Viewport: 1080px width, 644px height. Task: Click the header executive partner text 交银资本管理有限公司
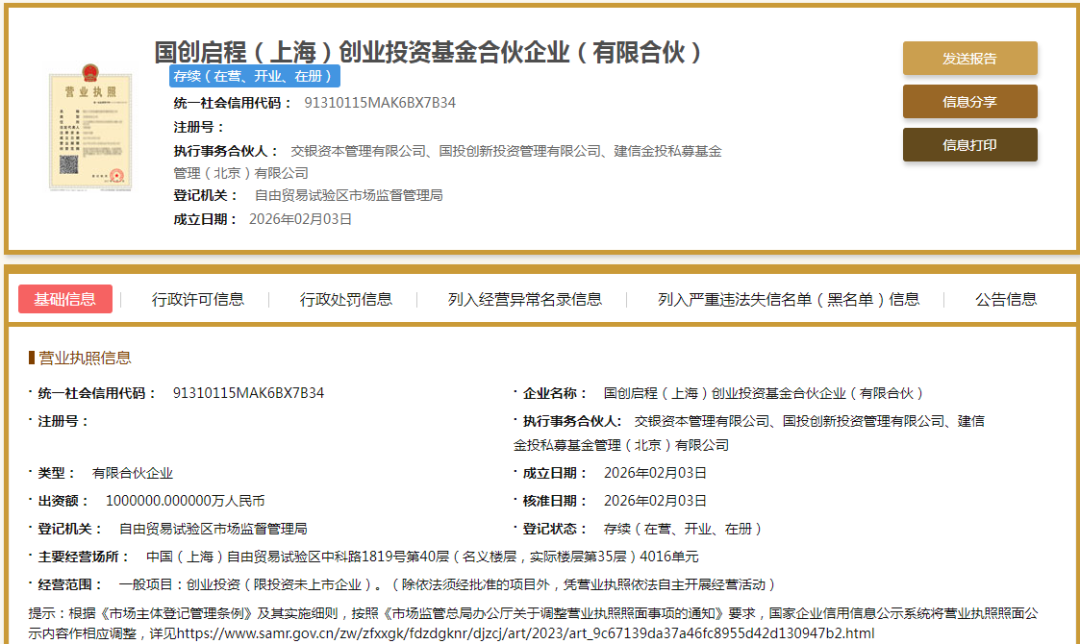[x=358, y=151]
